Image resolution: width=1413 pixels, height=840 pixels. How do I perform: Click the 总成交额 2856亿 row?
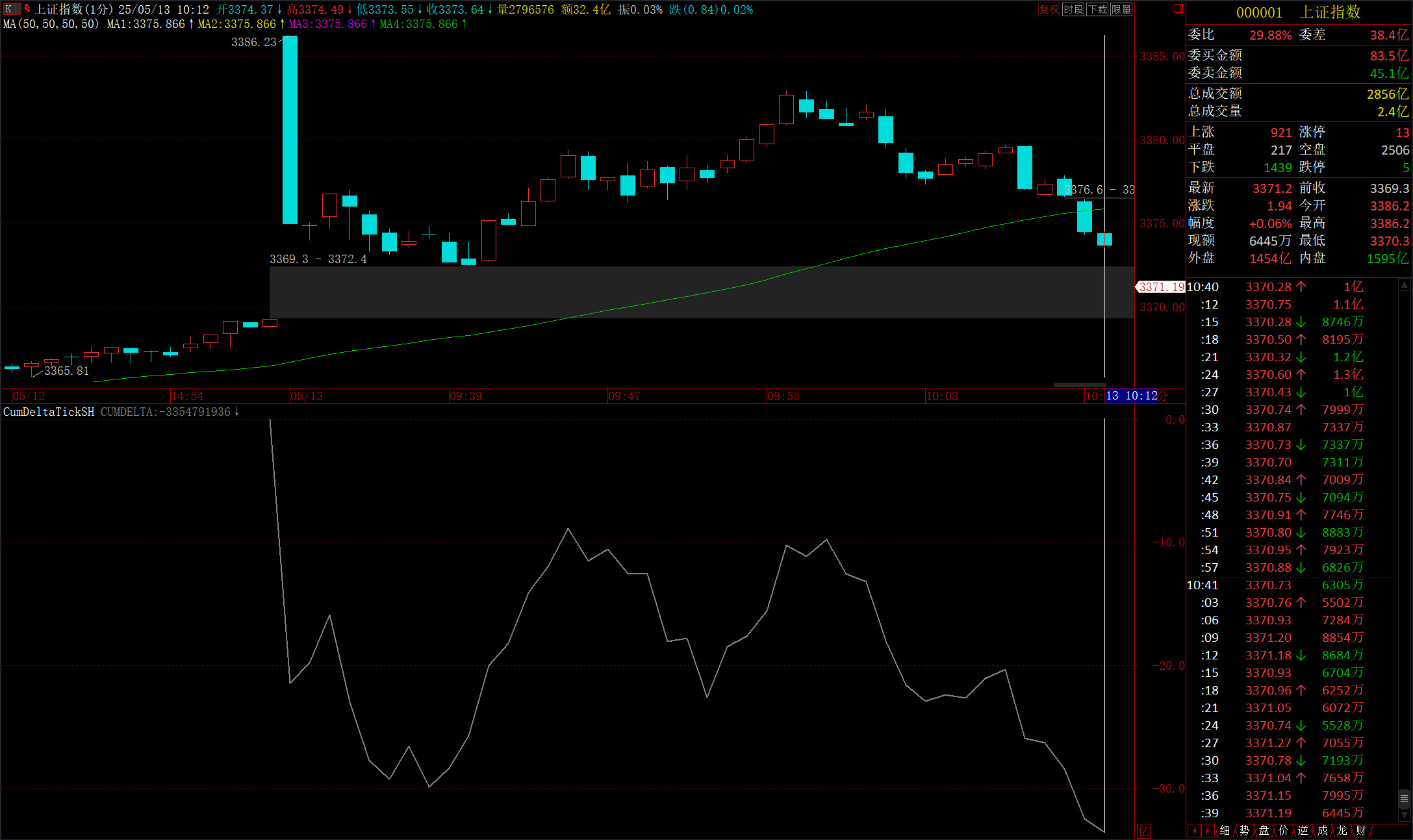[1299, 94]
